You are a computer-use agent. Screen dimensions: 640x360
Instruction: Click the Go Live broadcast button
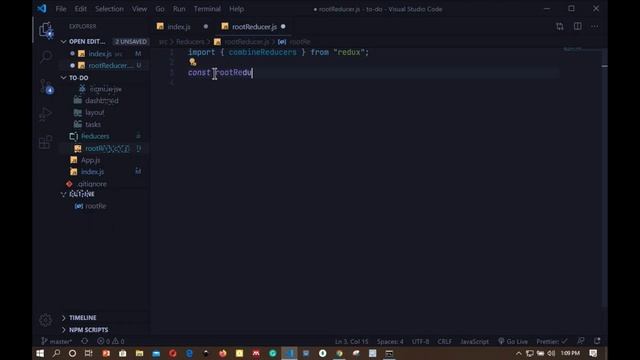pyautogui.click(x=513, y=341)
